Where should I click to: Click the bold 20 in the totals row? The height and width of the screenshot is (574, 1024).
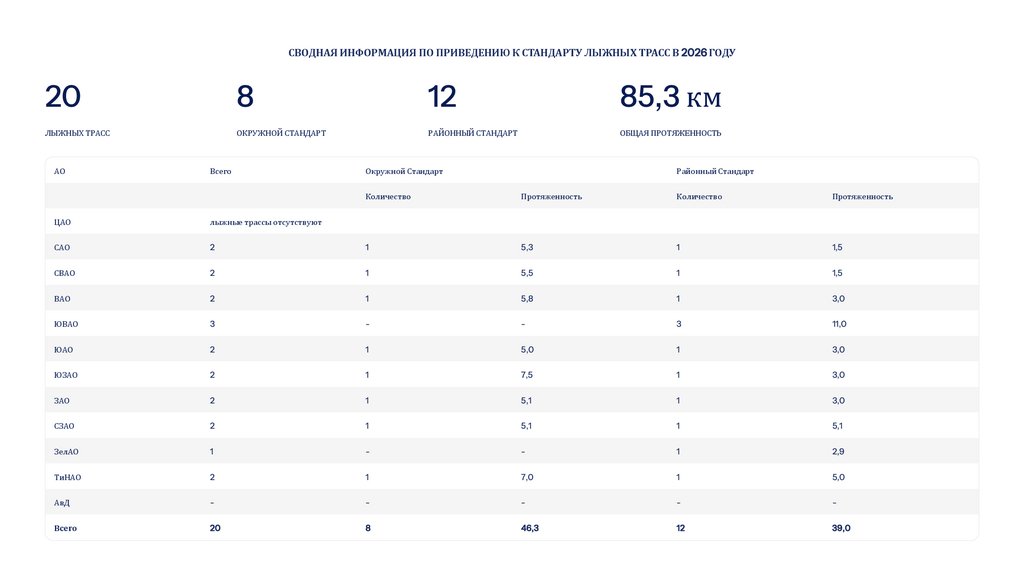coord(215,528)
